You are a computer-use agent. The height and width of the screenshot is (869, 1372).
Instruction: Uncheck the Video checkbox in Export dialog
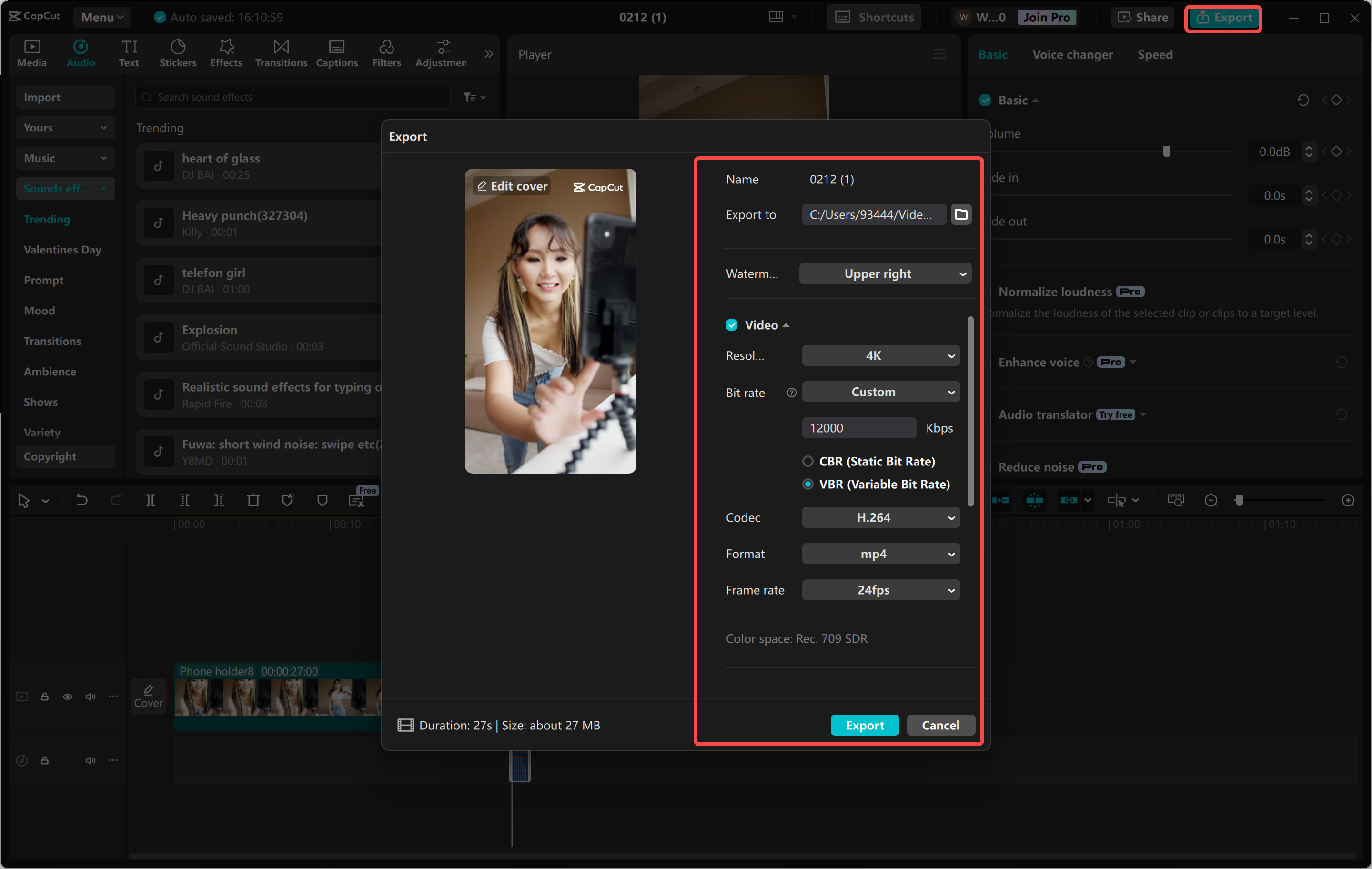pos(732,324)
